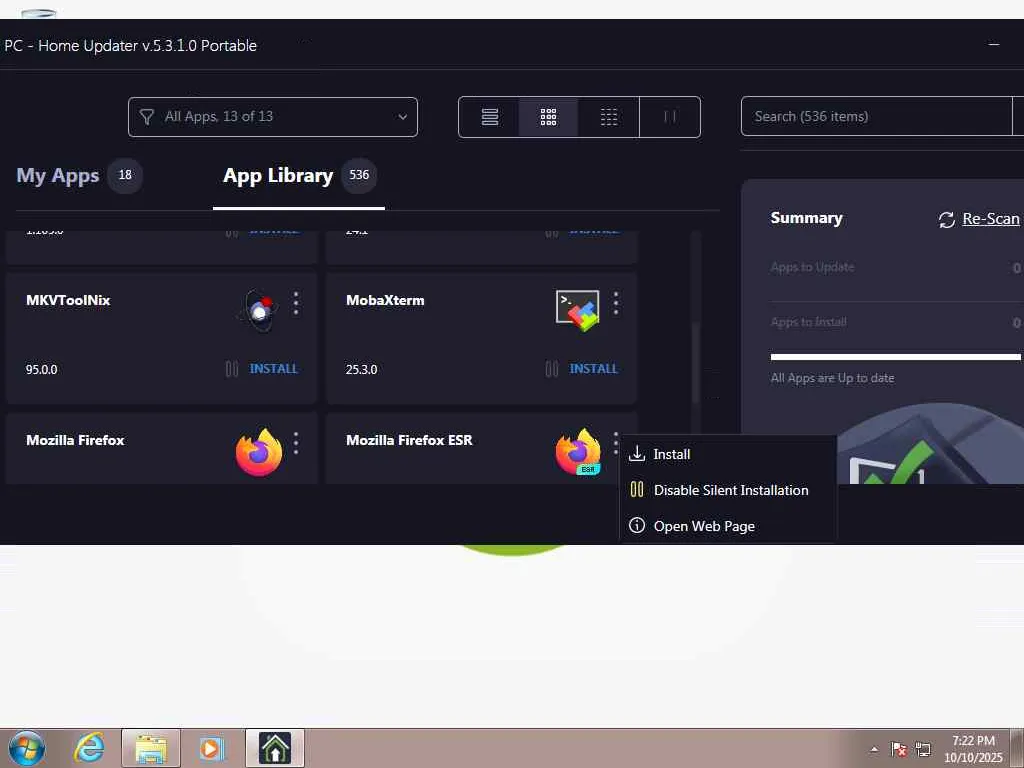Click MobaXterm version 25.3.0
Viewport: 1024px width, 768px height.
pos(362,370)
